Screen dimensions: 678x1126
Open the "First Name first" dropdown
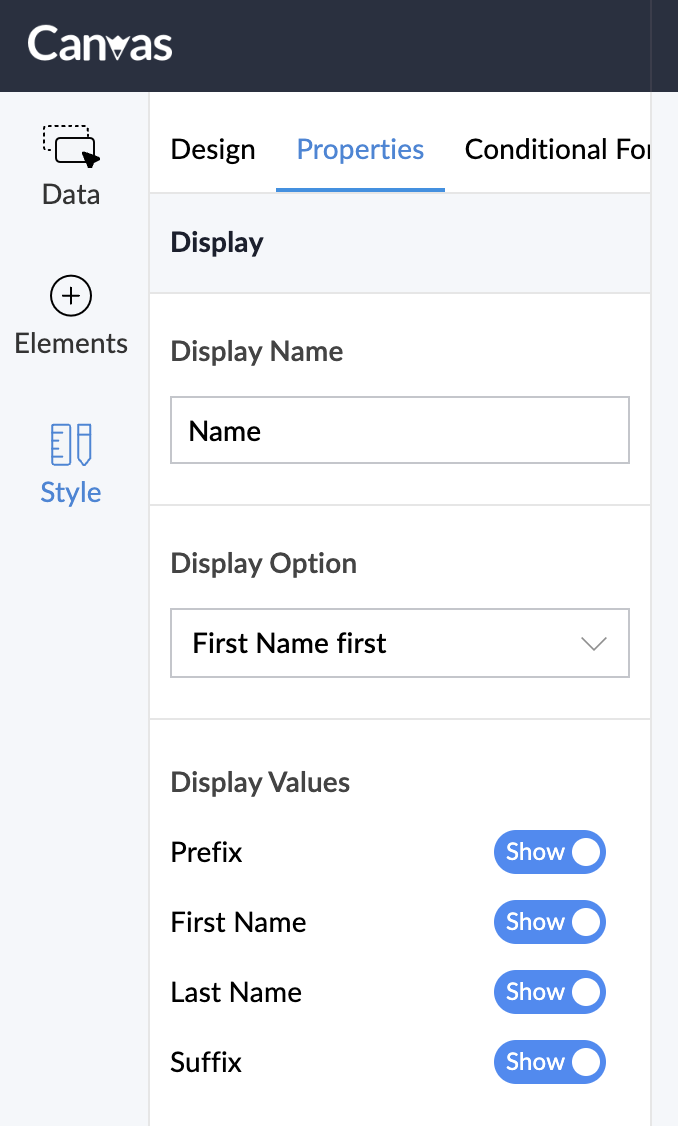(x=380, y=643)
